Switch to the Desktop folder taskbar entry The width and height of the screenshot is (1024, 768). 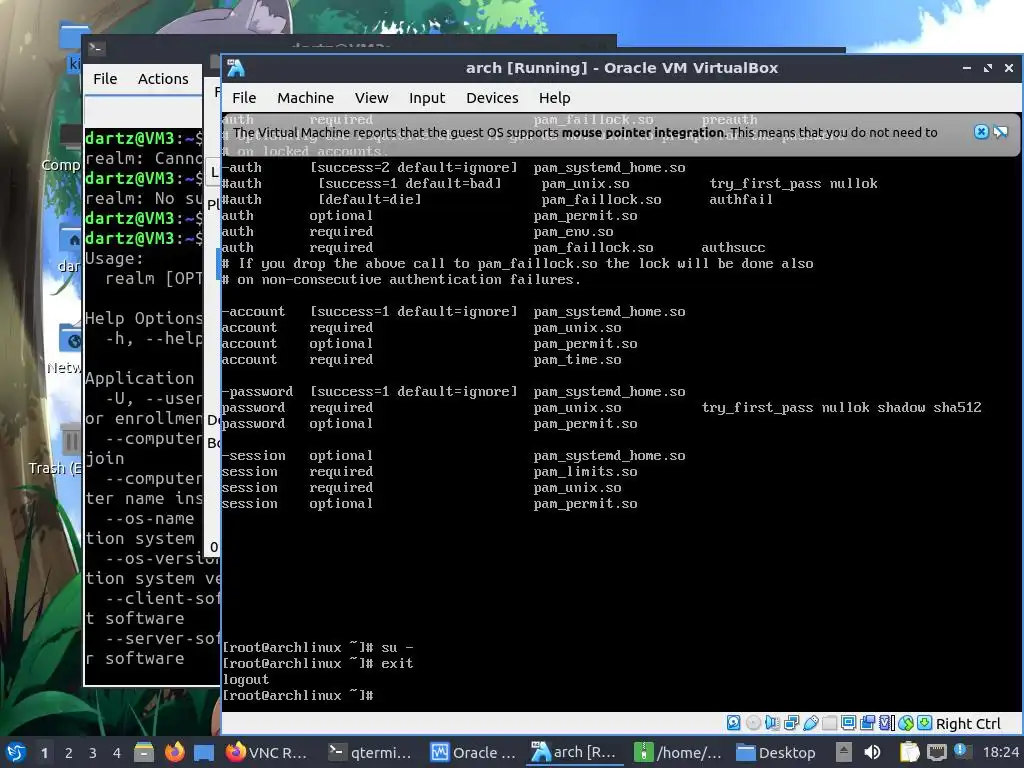click(x=776, y=752)
